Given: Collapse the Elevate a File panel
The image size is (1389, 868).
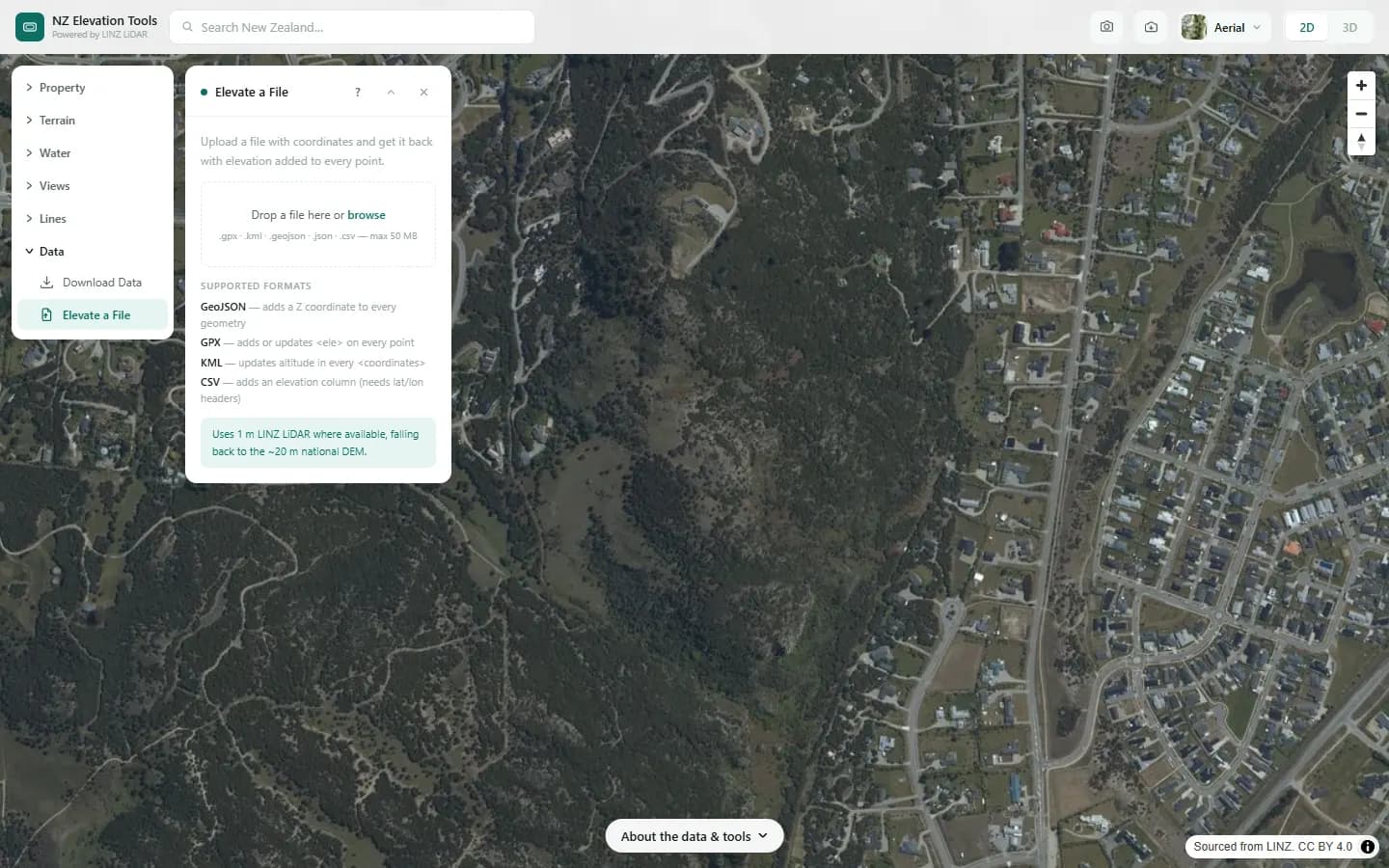Looking at the screenshot, I should pos(391,92).
